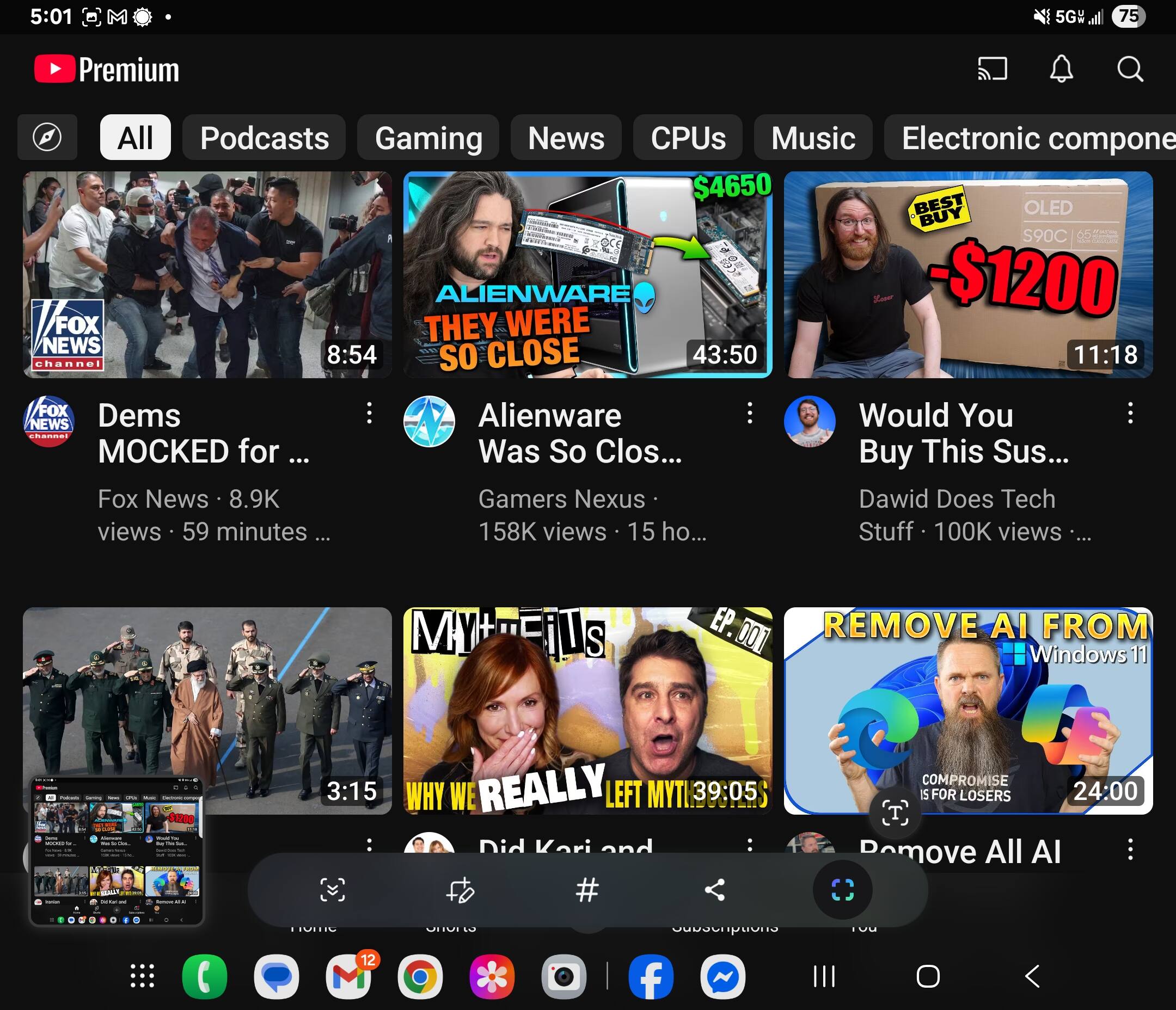This screenshot has width=1176, height=1010.
Task: Open the YouTube search icon
Action: 1130,69
